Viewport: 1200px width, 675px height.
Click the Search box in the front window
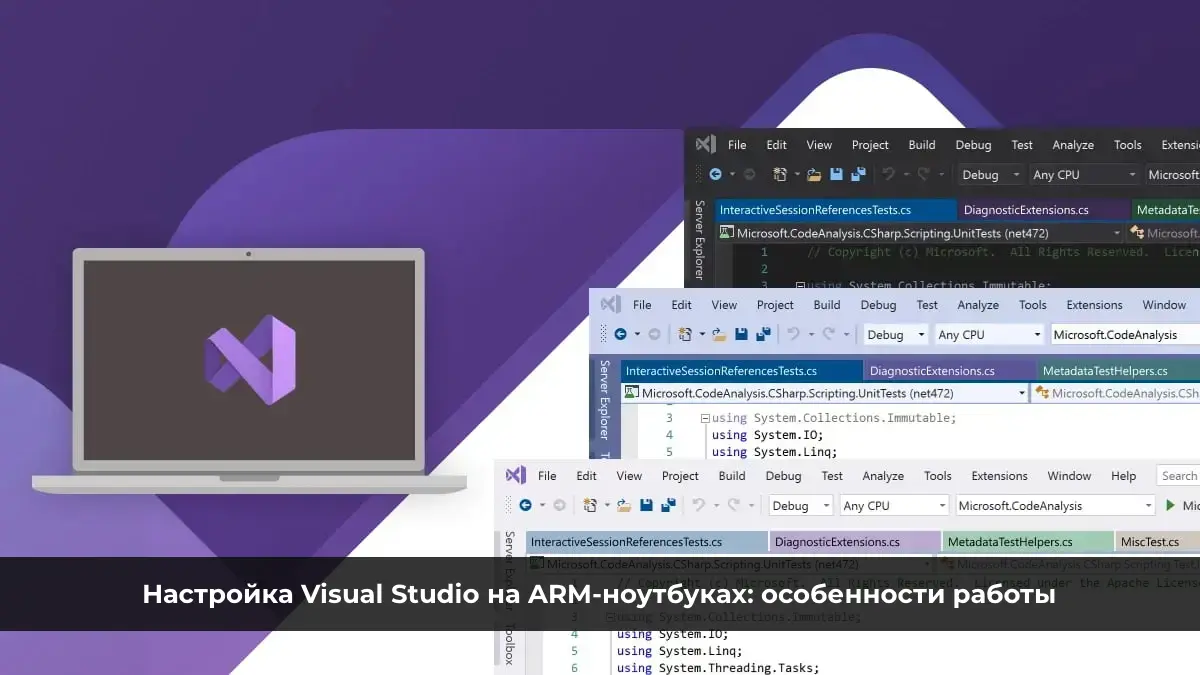(x=1178, y=476)
